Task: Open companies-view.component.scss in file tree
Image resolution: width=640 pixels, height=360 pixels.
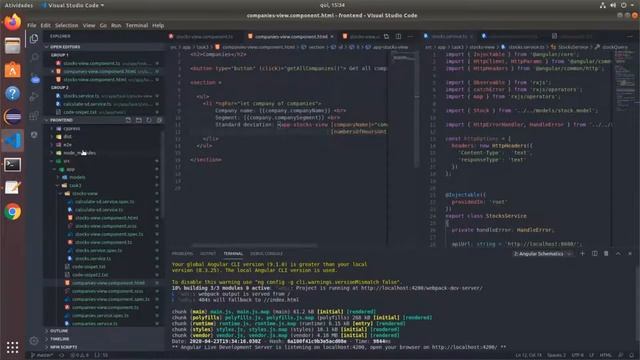Action: pos(108,291)
